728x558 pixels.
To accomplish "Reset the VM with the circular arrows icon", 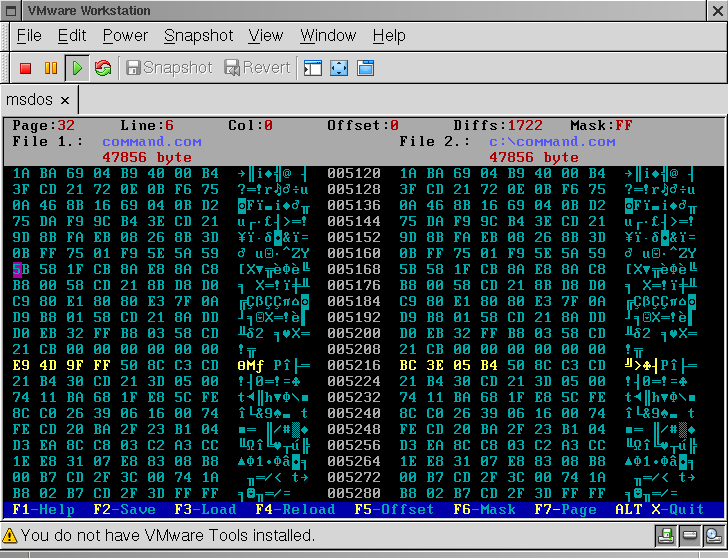I will [x=103, y=68].
